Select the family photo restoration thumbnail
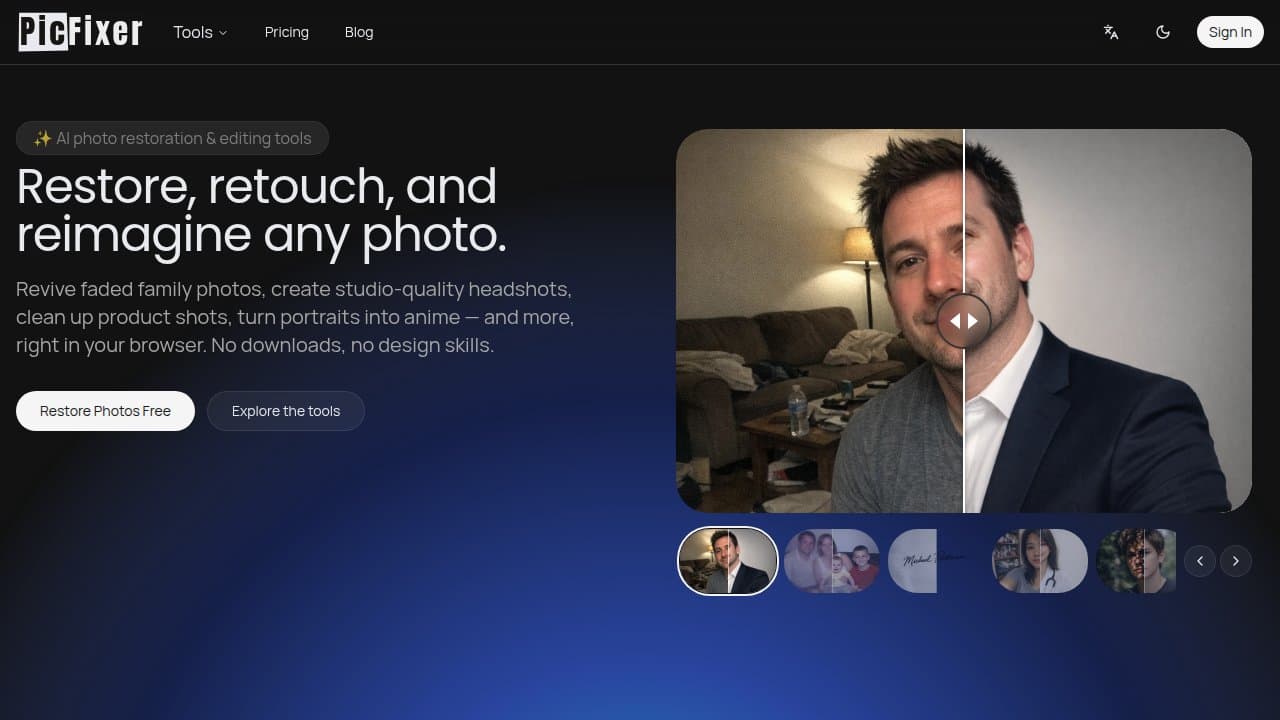Screen dimensions: 1280x720 (x=832, y=561)
